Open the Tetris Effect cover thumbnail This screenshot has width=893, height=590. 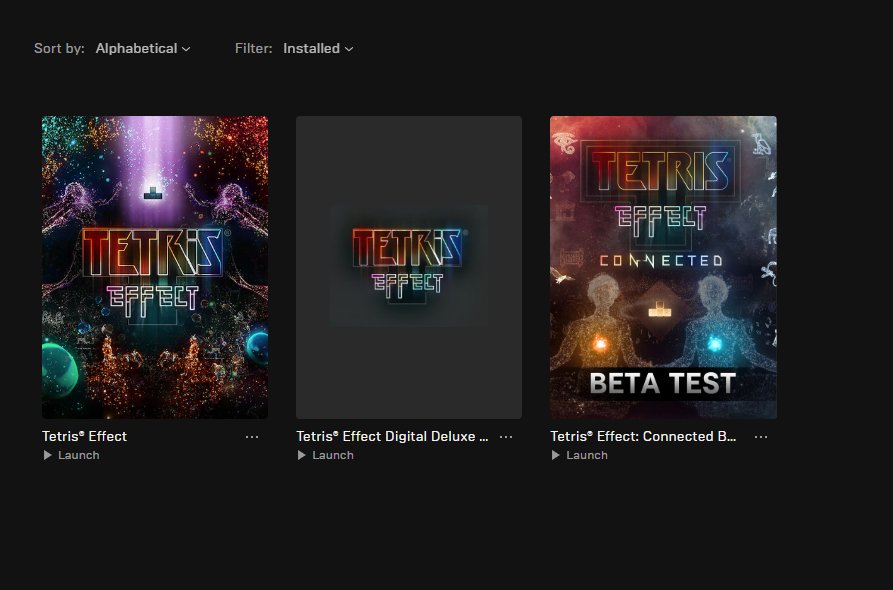[155, 267]
